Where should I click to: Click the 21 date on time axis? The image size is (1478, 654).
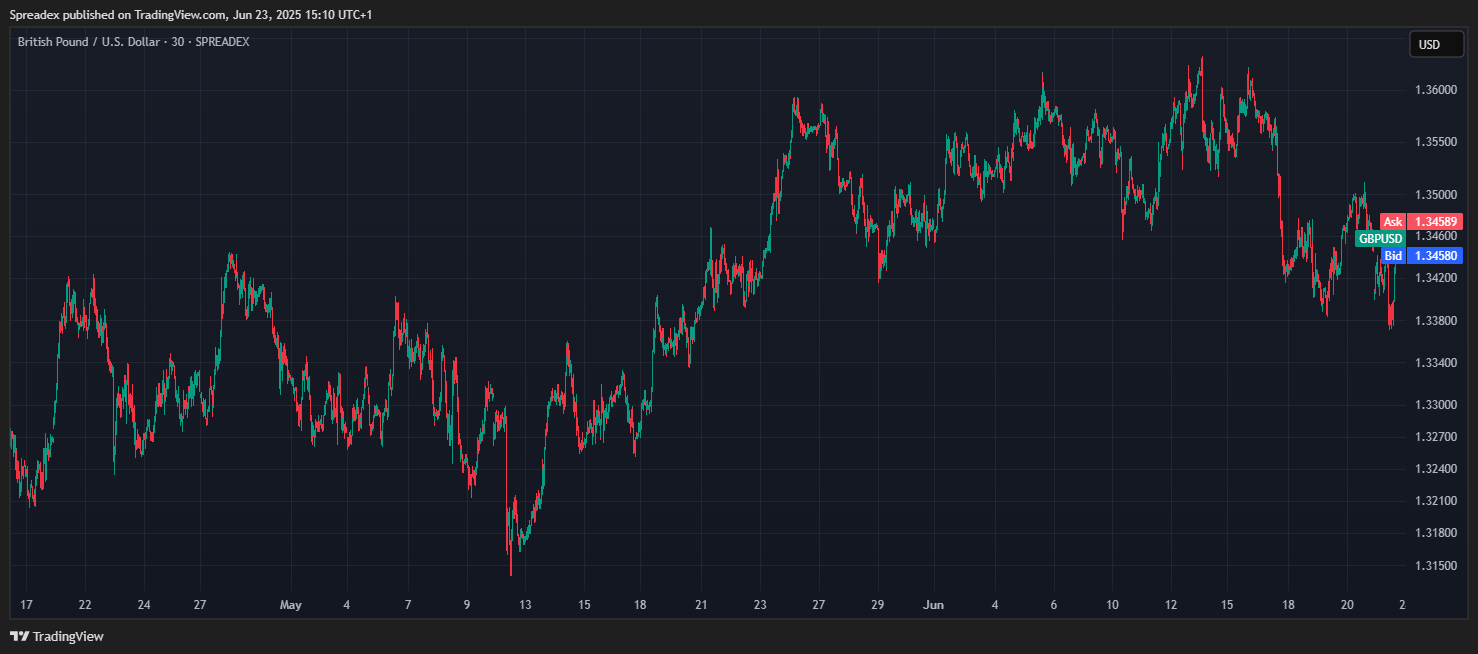(x=701, y=605)
